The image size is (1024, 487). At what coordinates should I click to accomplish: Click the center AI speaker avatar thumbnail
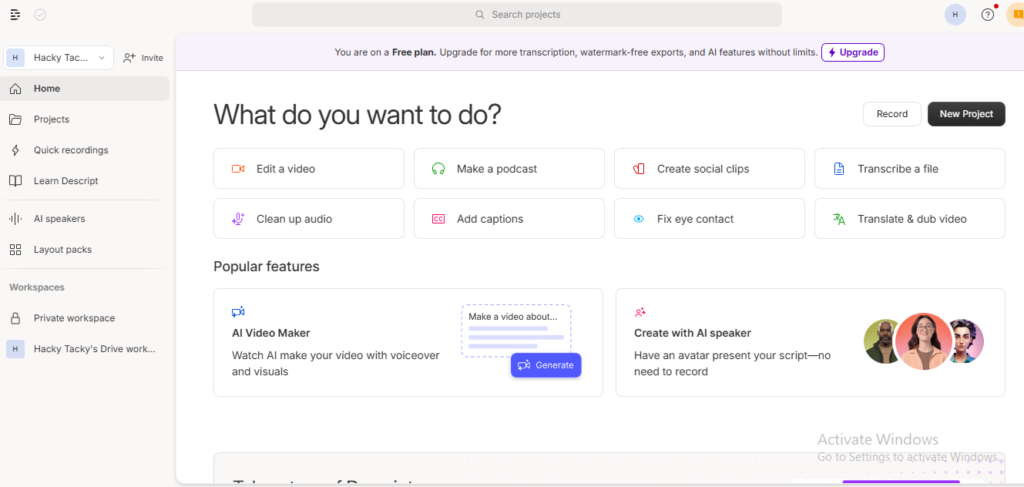(923, 342)
